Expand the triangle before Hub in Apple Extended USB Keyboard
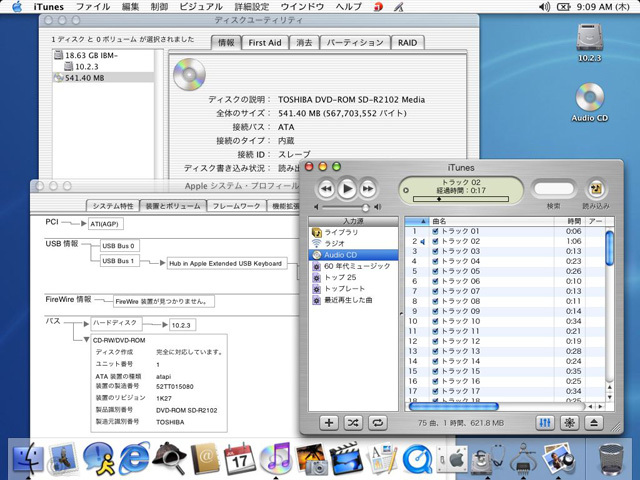 (x=162, y=263)
